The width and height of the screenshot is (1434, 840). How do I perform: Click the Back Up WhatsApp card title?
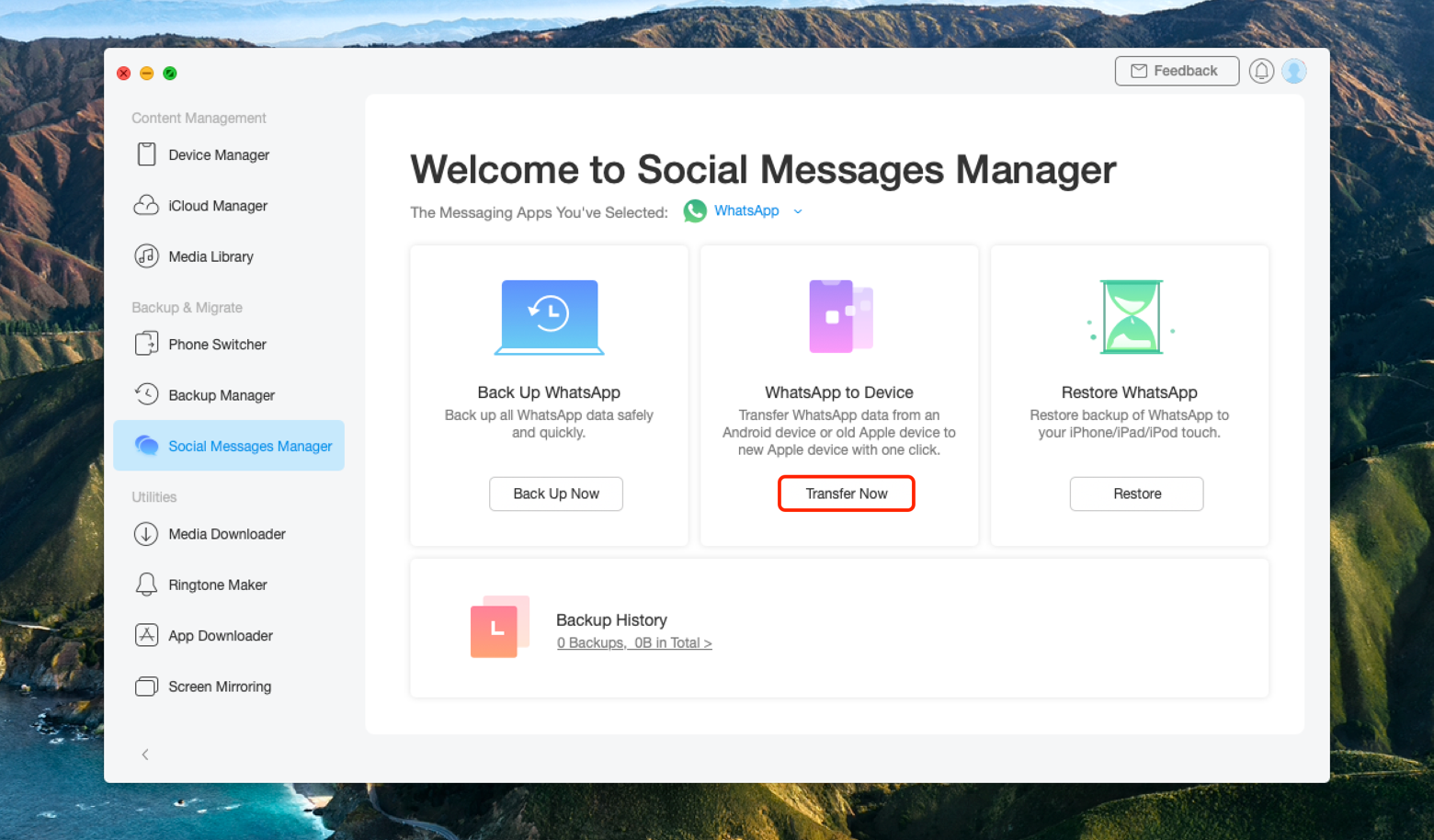pos(549,392)
